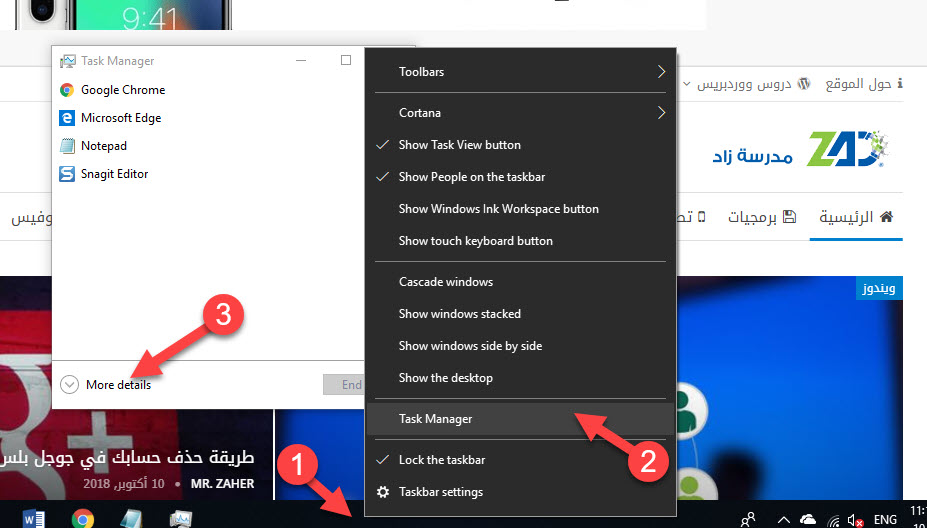Viewport: 927px width, 528px height.
Task: Click the blue Windows article thumbnail
Action: coord(789,387)
